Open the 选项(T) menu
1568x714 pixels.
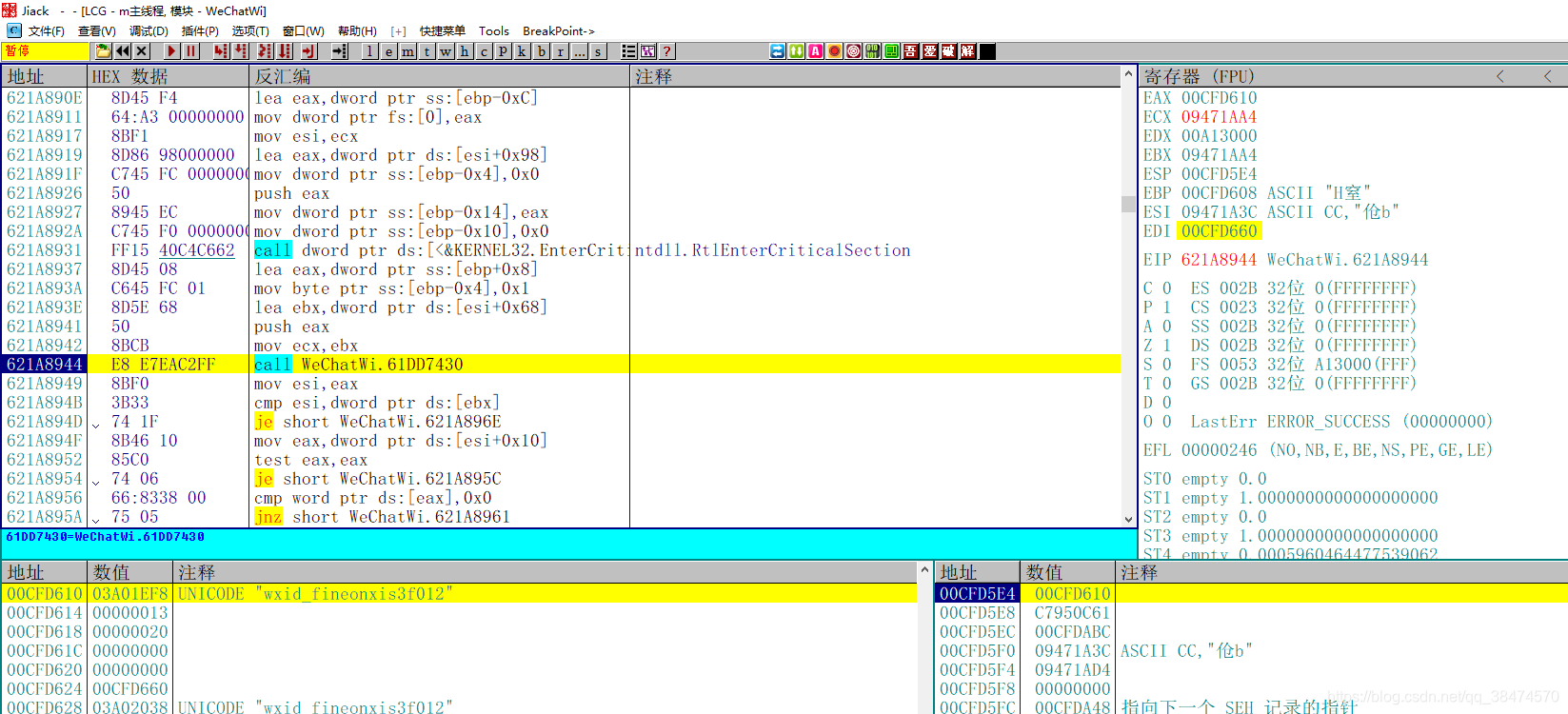pyautogui.click(x=250, y=31)
